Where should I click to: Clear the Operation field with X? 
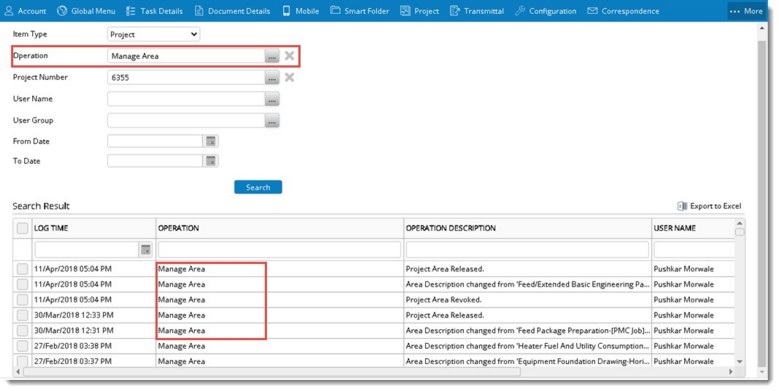(289, 56)
